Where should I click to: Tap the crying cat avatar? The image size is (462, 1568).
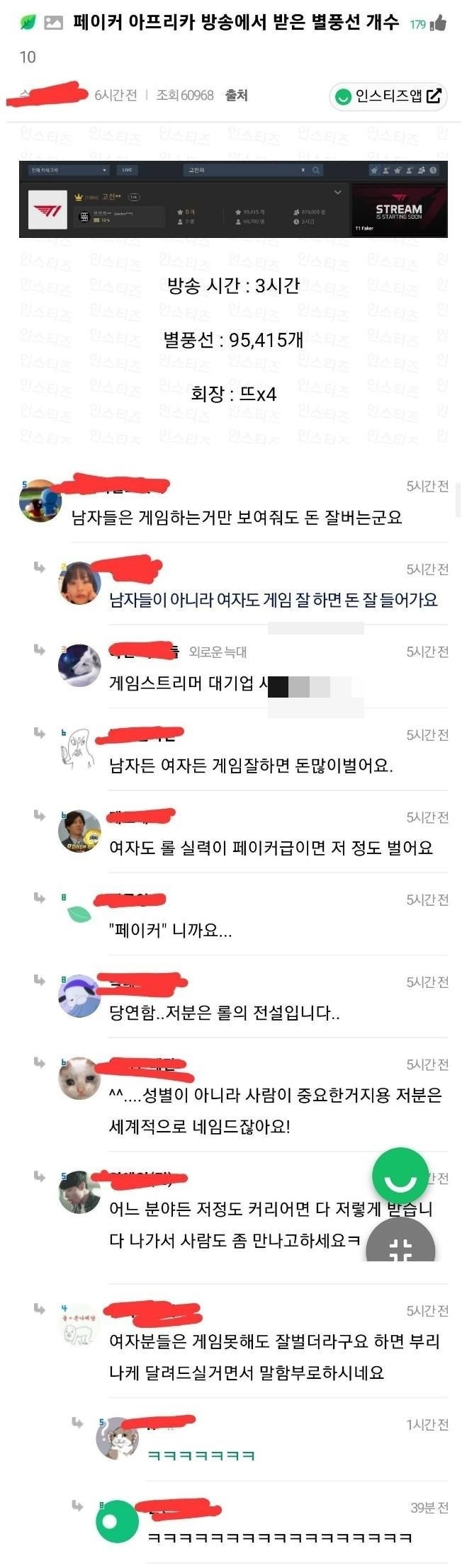(79, 1078)
